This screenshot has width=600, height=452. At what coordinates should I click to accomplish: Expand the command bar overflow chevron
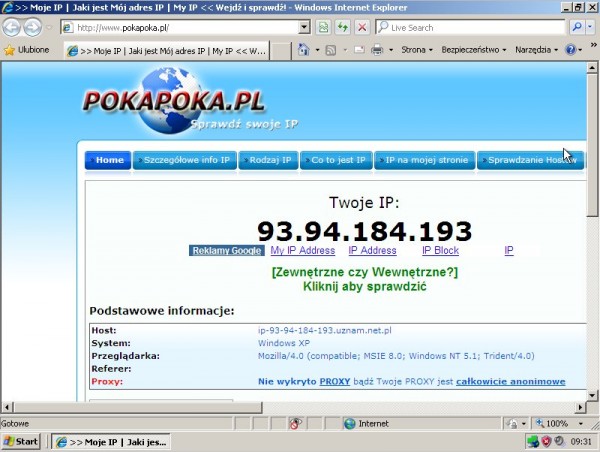(593, 45)
